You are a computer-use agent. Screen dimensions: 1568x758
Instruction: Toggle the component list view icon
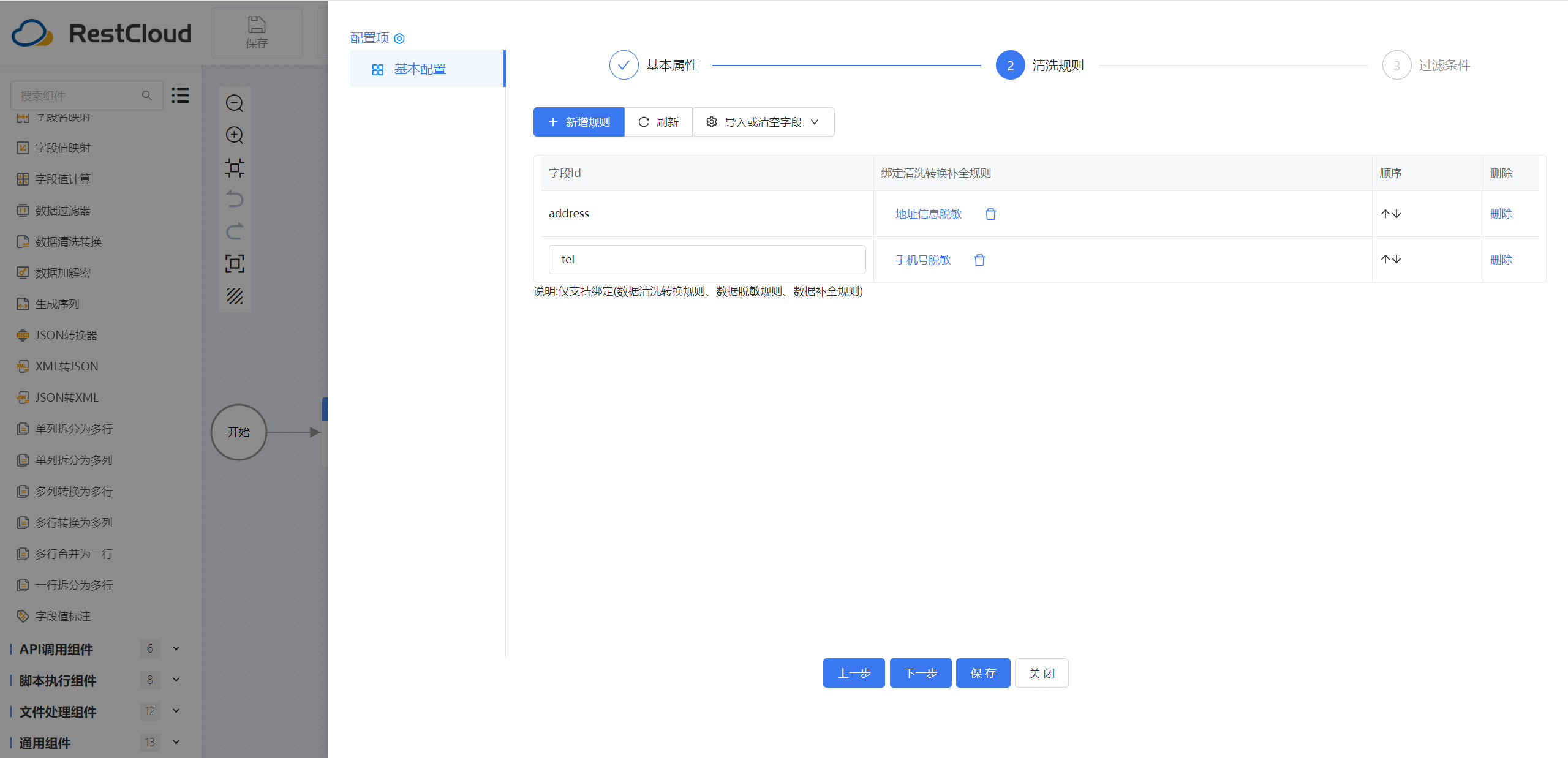(x=180, y=96)
